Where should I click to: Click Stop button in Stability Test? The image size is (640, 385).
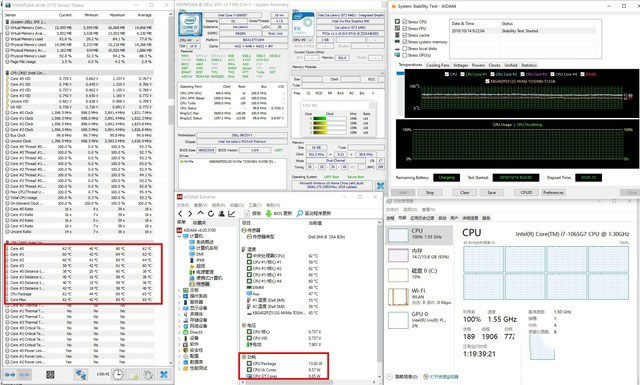430,192
